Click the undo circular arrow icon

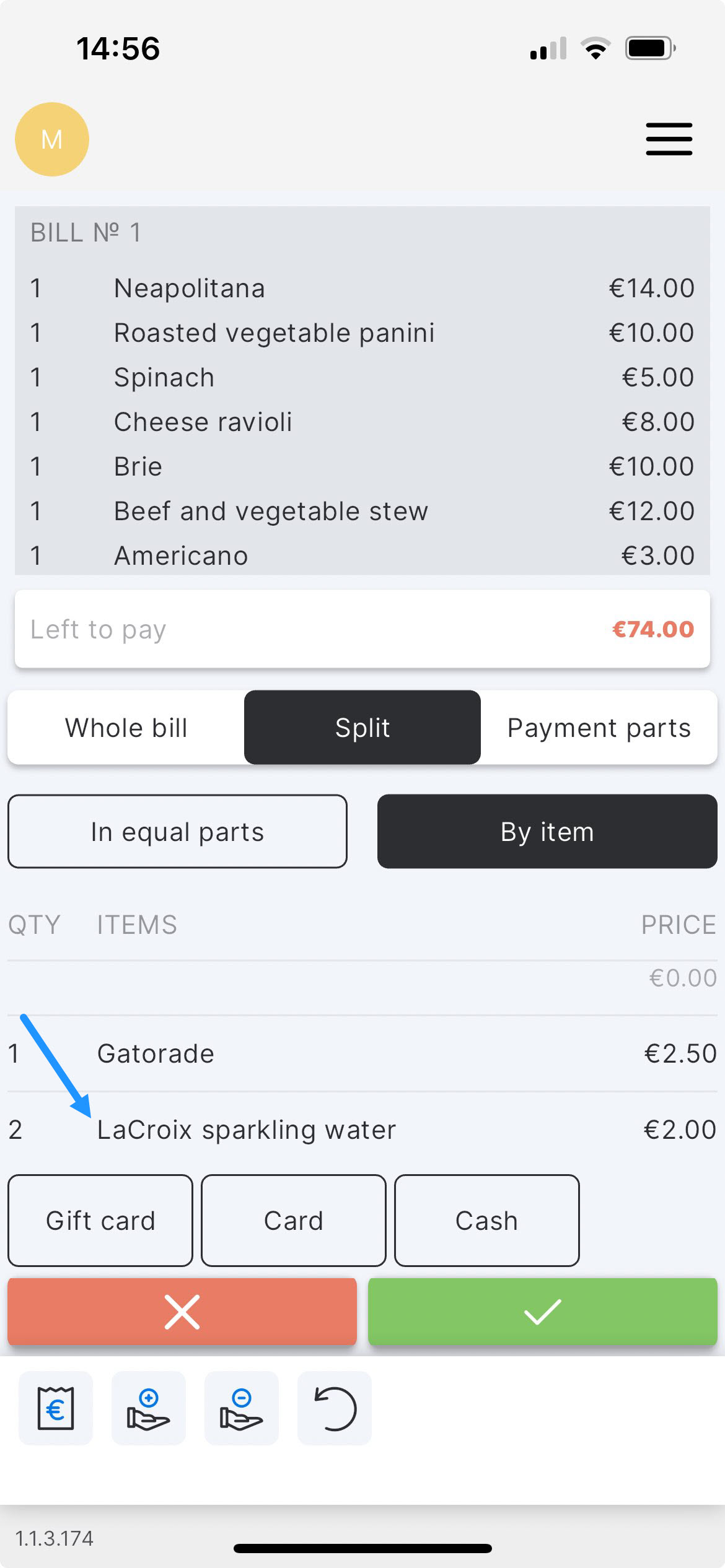pos(335,1408)
